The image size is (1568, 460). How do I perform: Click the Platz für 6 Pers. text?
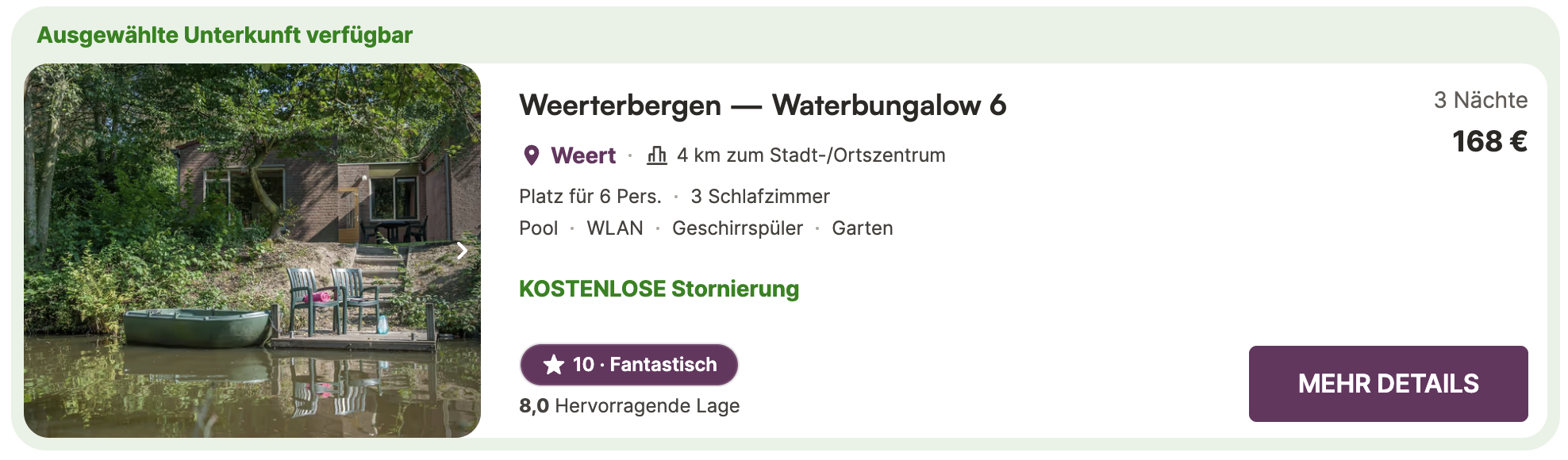[x=590, y=197]
